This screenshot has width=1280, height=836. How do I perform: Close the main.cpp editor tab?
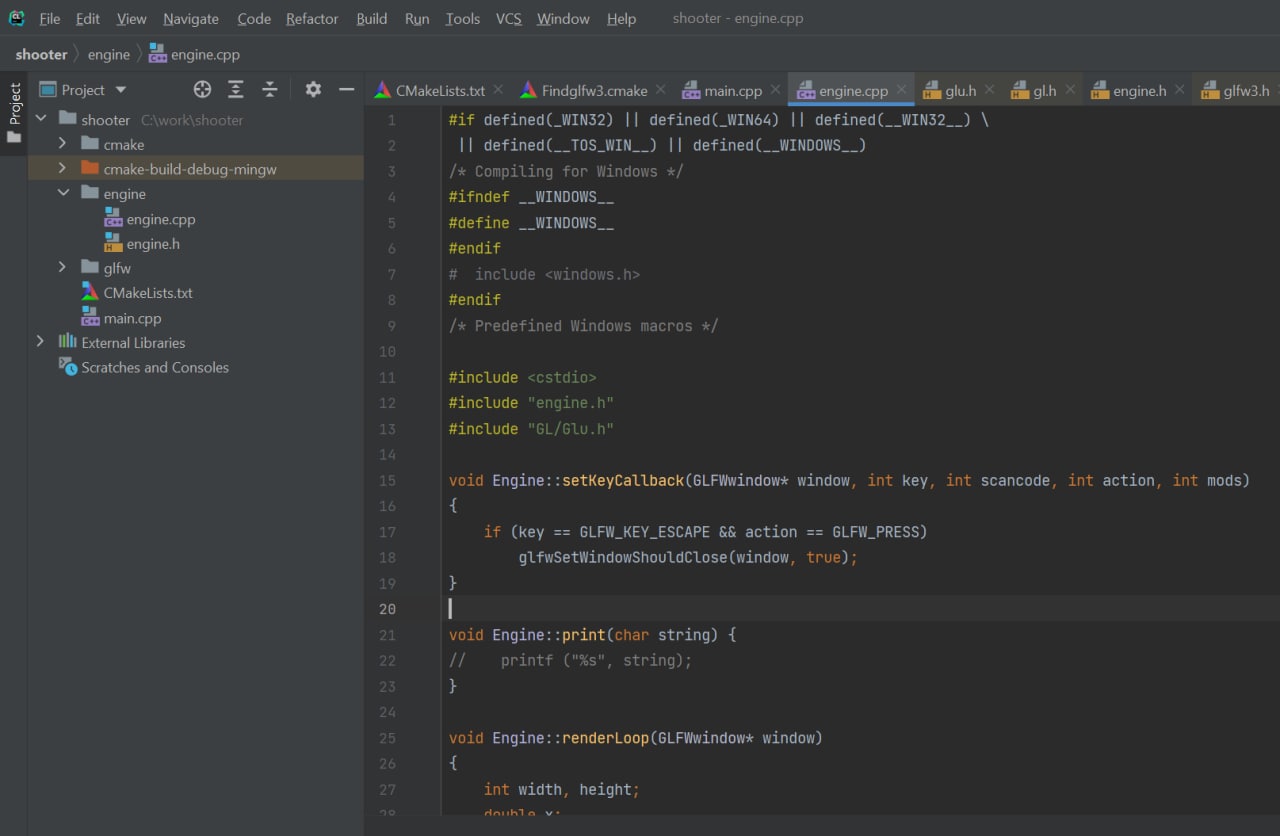775,90
